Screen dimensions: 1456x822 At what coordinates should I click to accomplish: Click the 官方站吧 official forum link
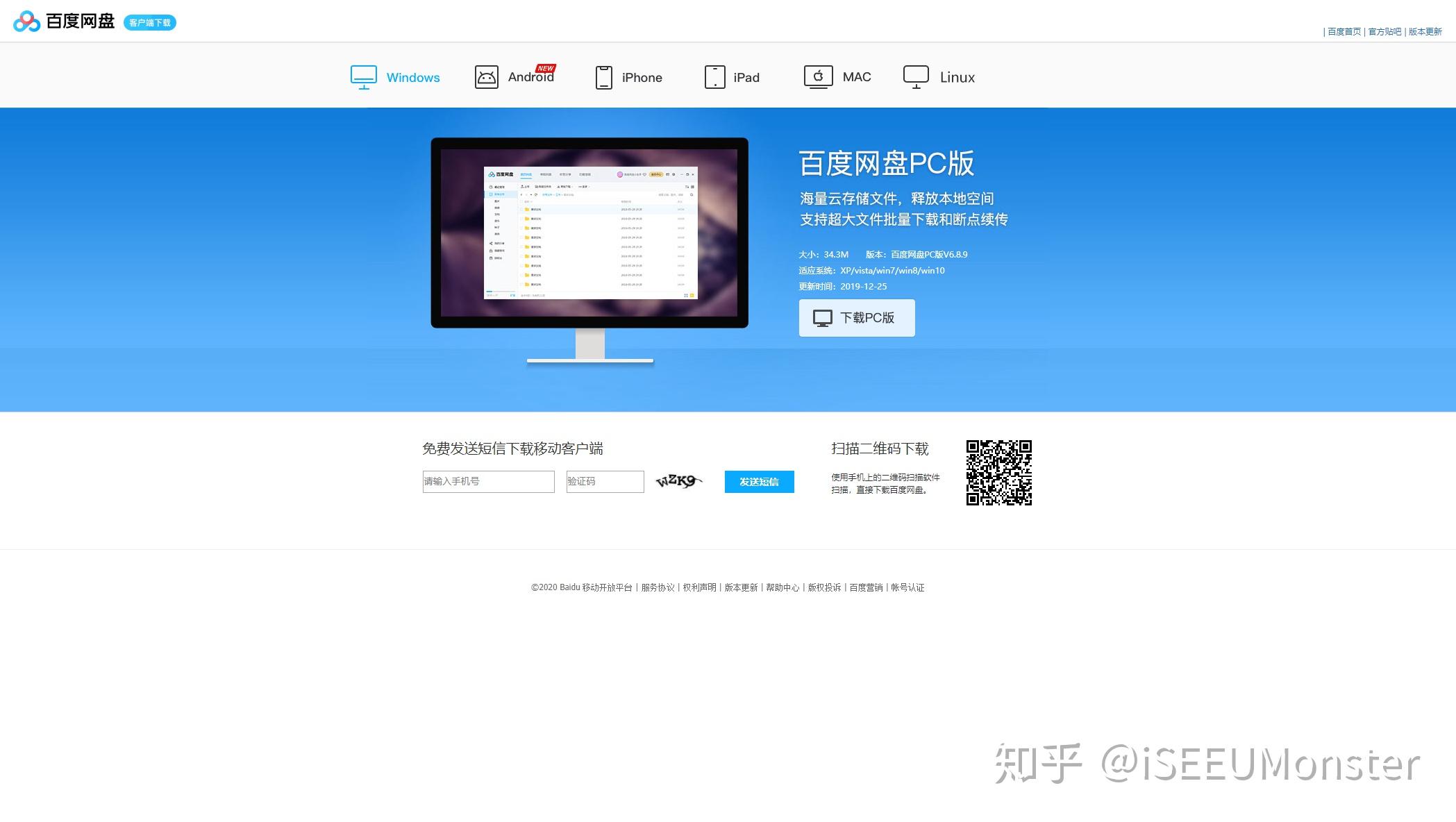coord(1384,32)
